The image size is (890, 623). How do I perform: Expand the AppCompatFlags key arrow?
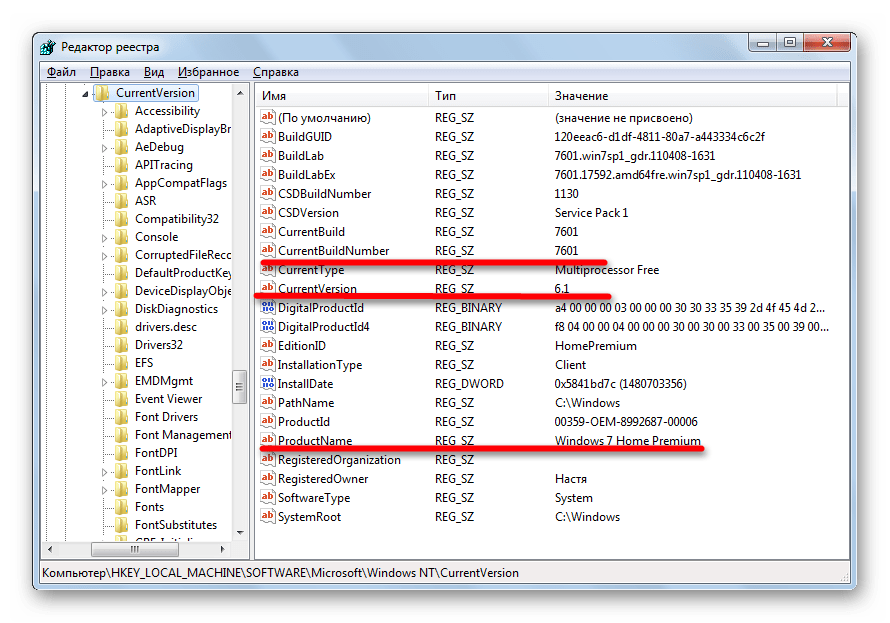point(104,184)
